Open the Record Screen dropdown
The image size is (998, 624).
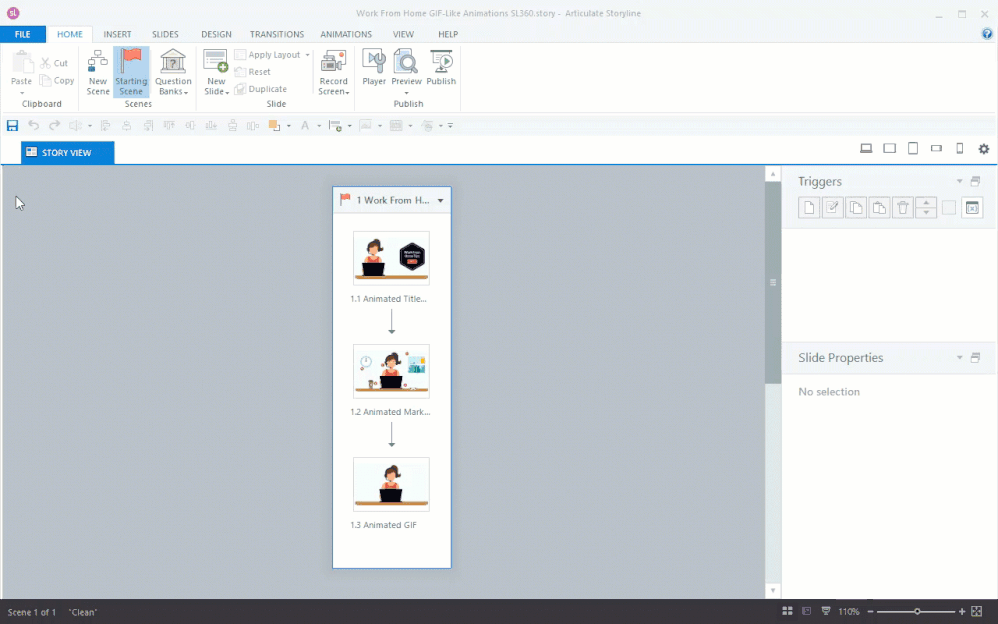click(334, 73)
